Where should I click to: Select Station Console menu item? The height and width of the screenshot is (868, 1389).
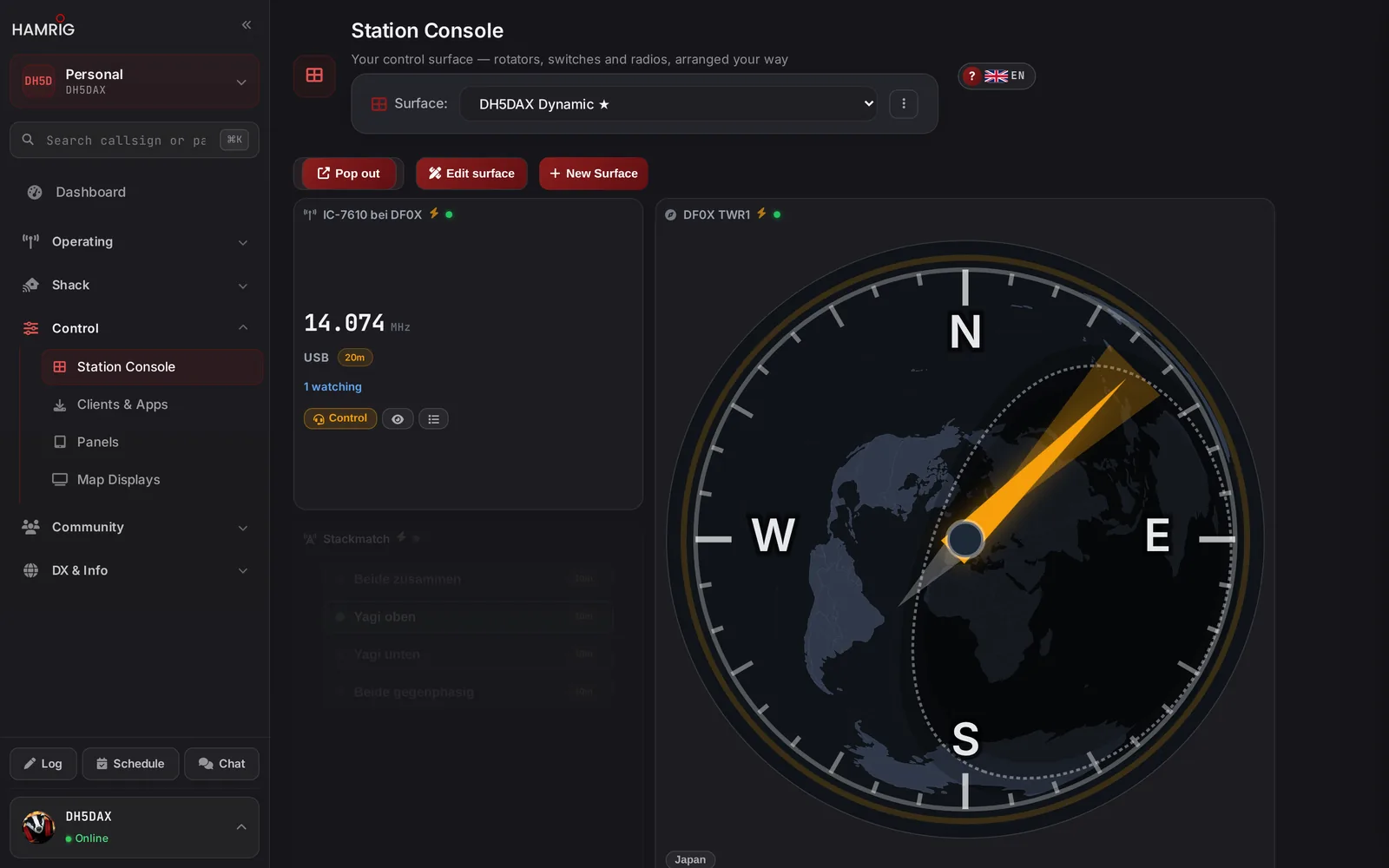[x=153, y=367]
